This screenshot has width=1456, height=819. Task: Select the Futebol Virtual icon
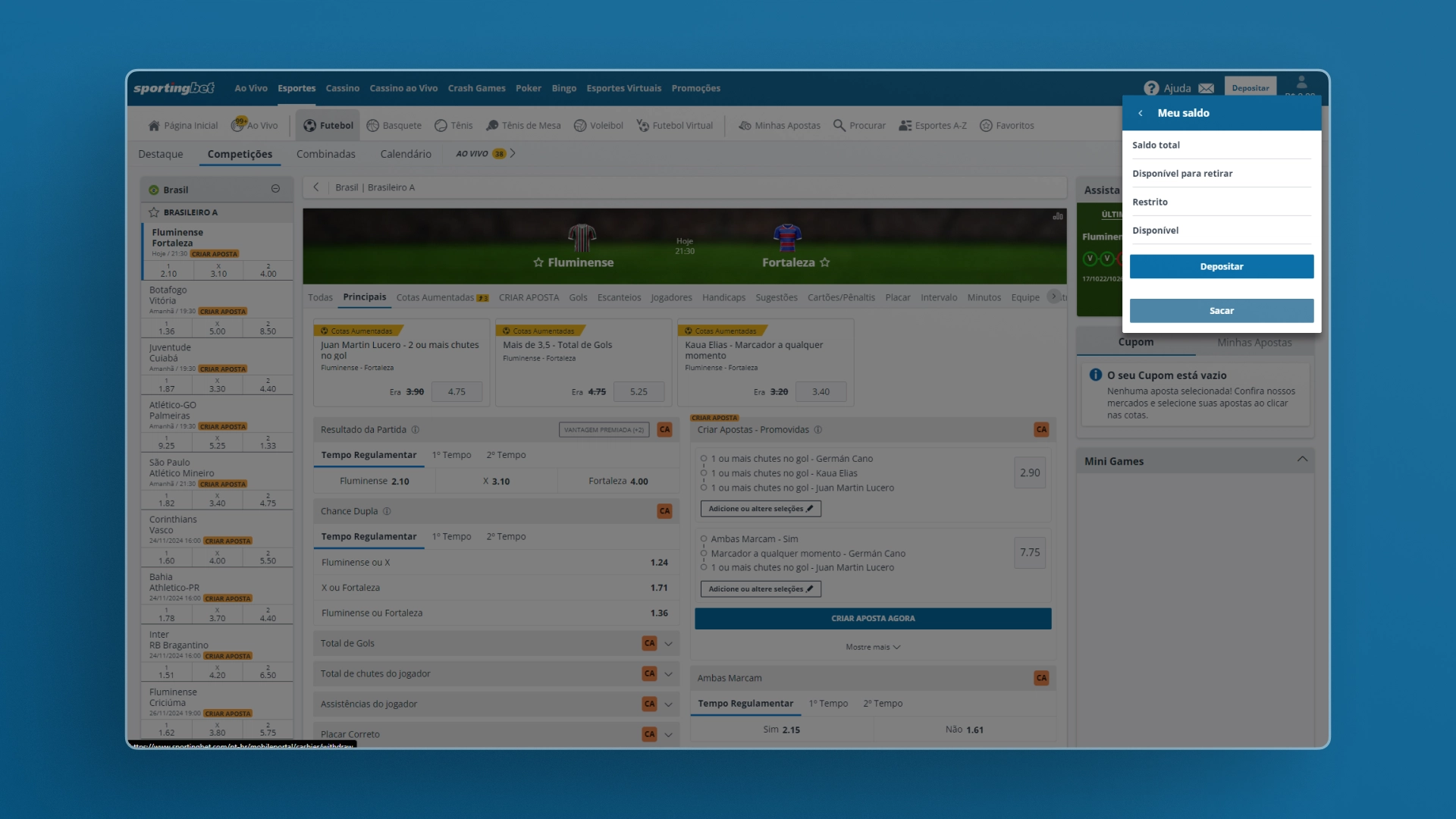tap(642, 126)
